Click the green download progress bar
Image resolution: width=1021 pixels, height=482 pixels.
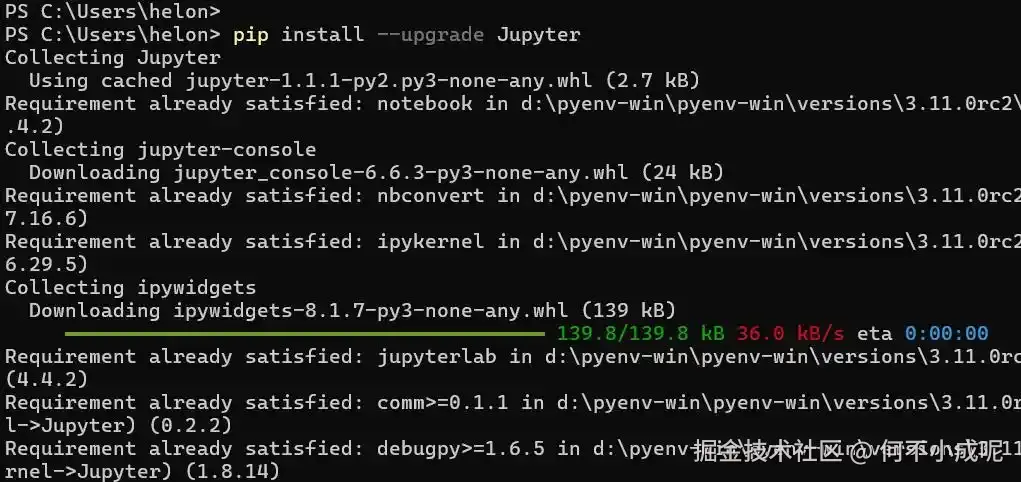[x=305, y=334]
